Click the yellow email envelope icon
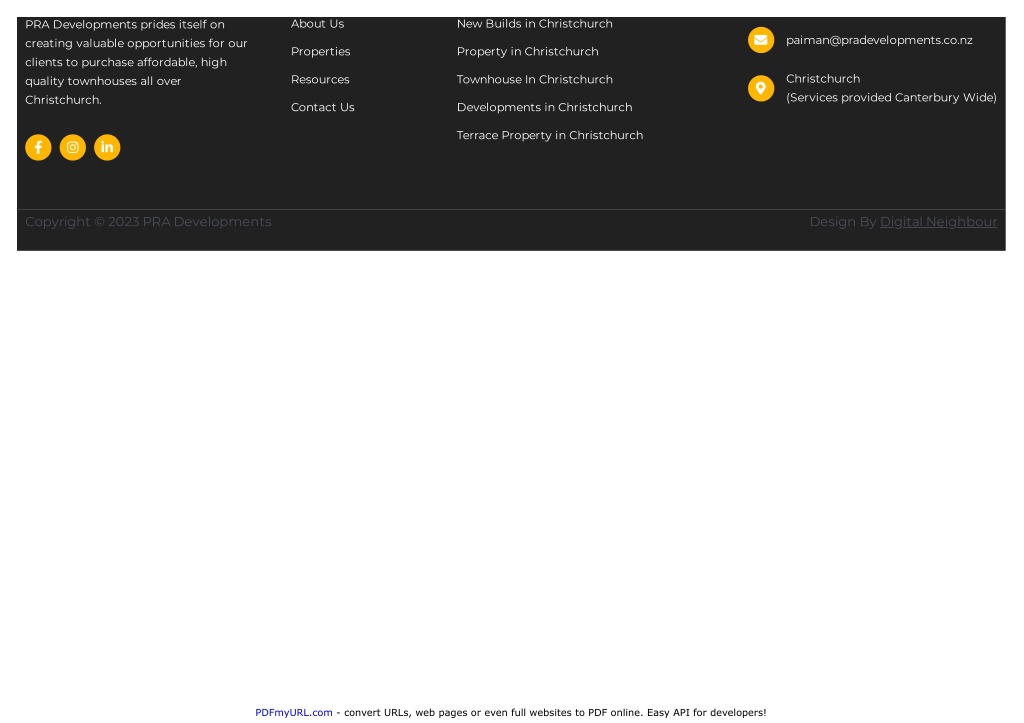 coord(761,40)
